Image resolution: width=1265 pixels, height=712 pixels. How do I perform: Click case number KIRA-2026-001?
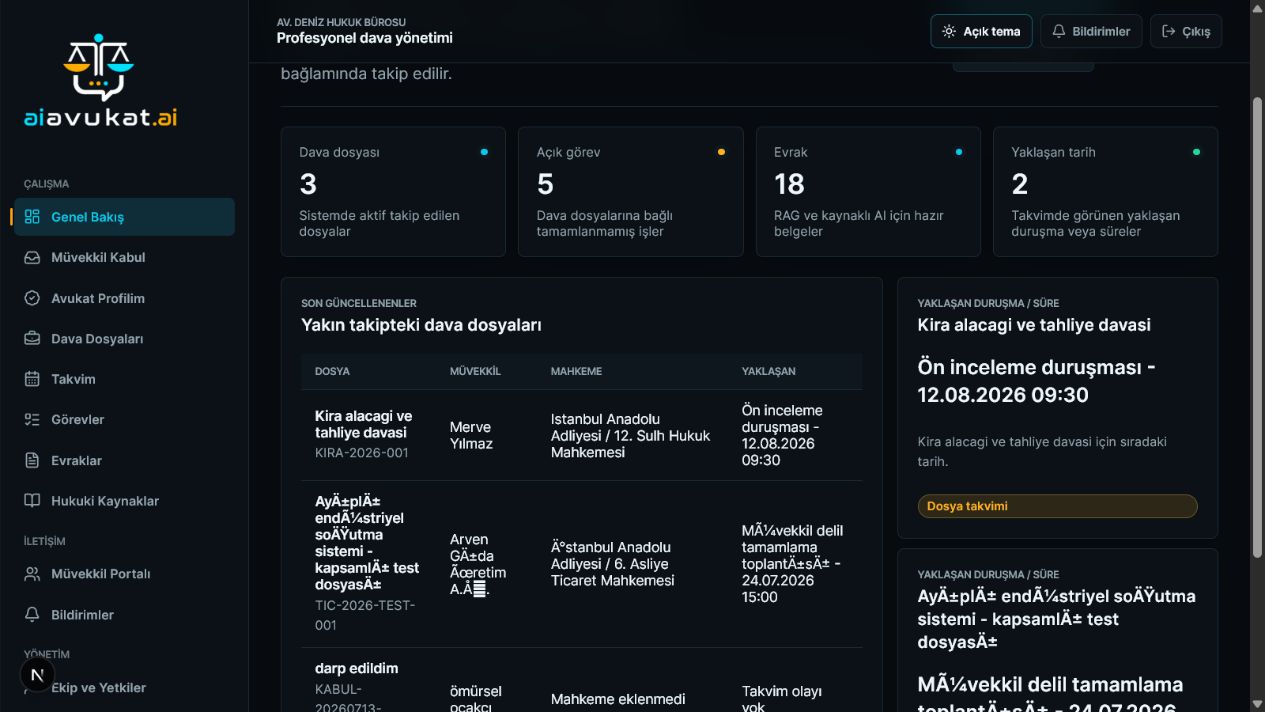point(361,453)
